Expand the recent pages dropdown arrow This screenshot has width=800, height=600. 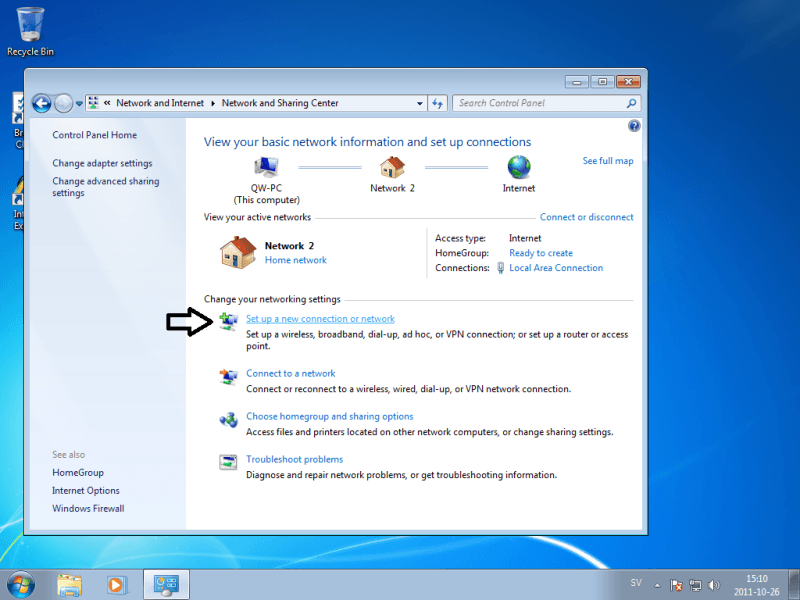(x=79, y=103)
